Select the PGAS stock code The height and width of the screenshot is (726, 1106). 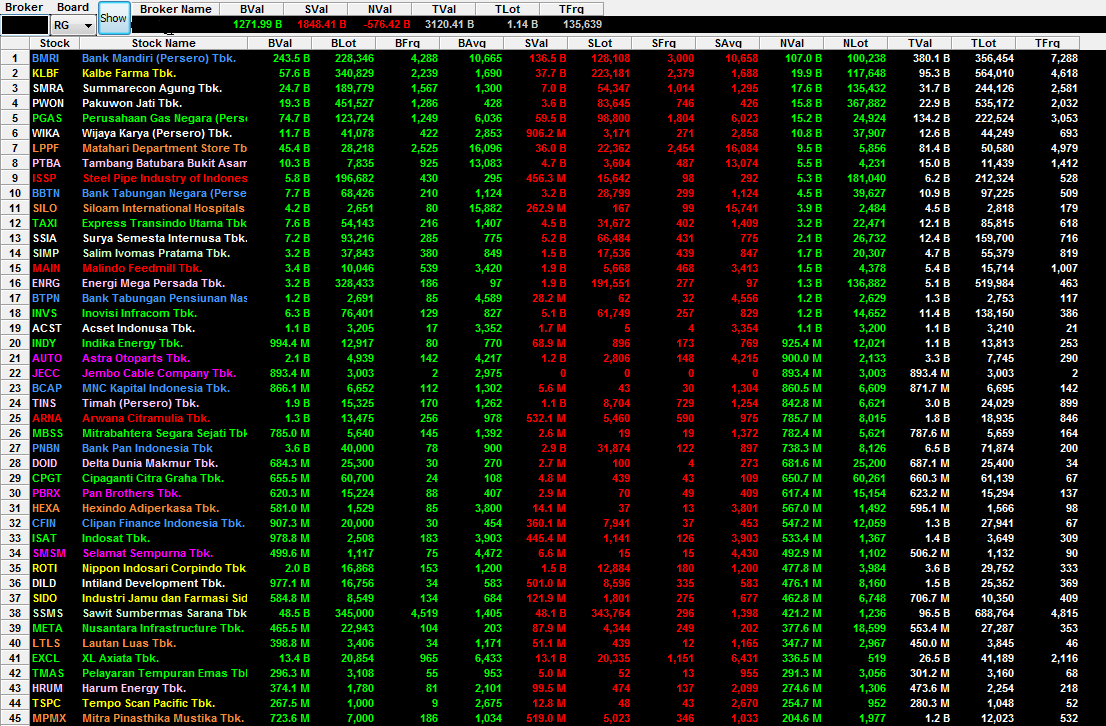click(47, 119)
